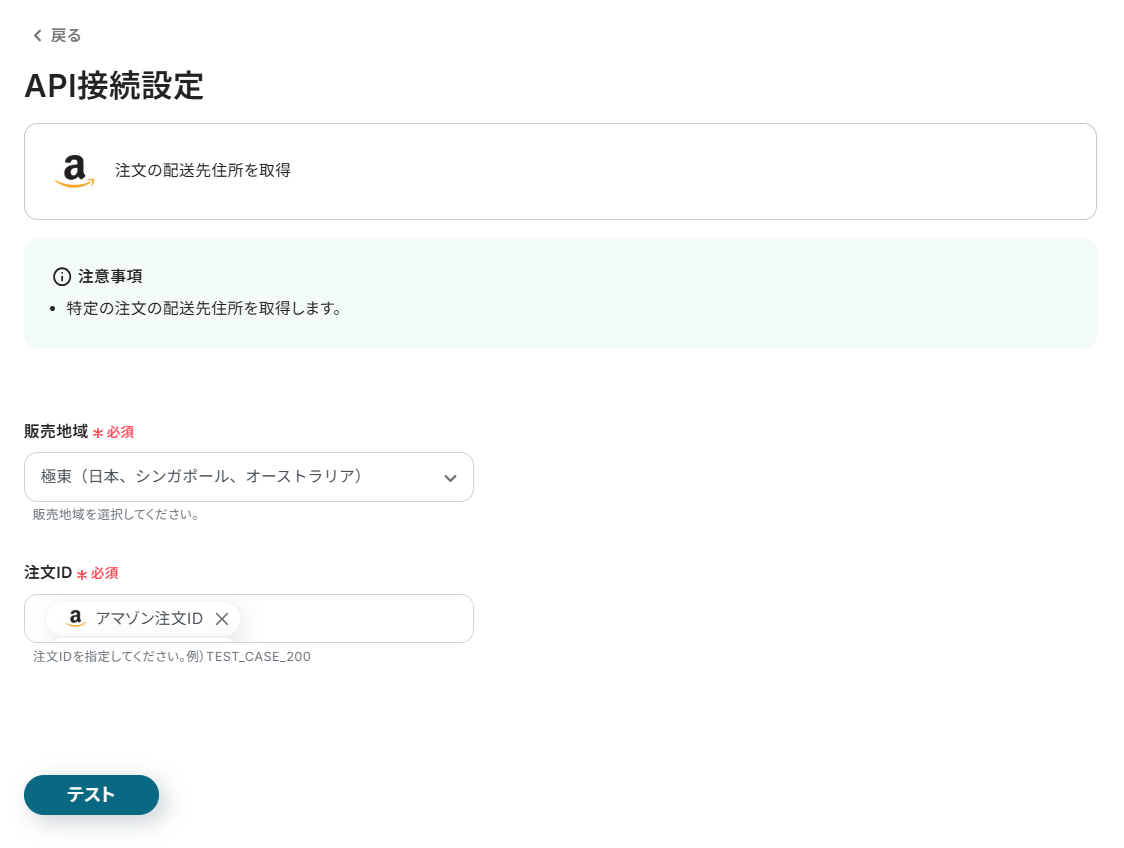The width and height of the screenshot is (1124, 848).
Task: Click the テスト button
Action: [x=91, y=795]
